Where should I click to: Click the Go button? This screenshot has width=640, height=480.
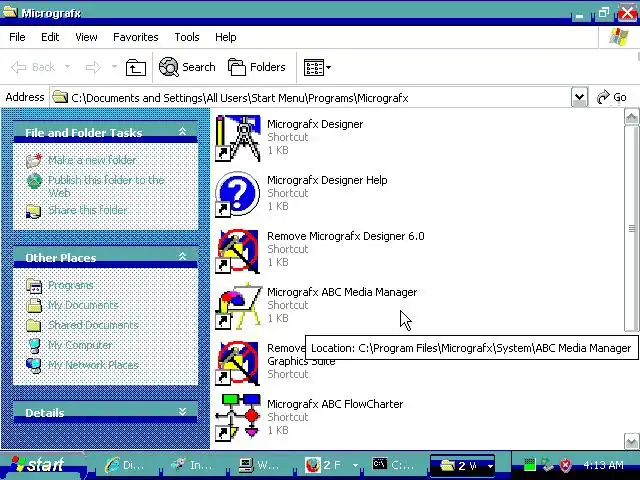(611, 97)
